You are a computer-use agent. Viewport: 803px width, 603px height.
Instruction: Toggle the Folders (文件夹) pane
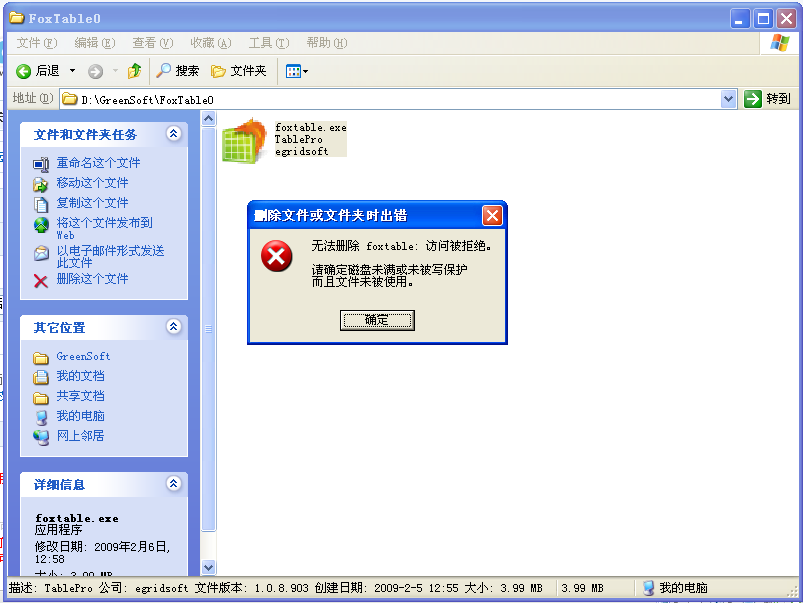point(239,71)
